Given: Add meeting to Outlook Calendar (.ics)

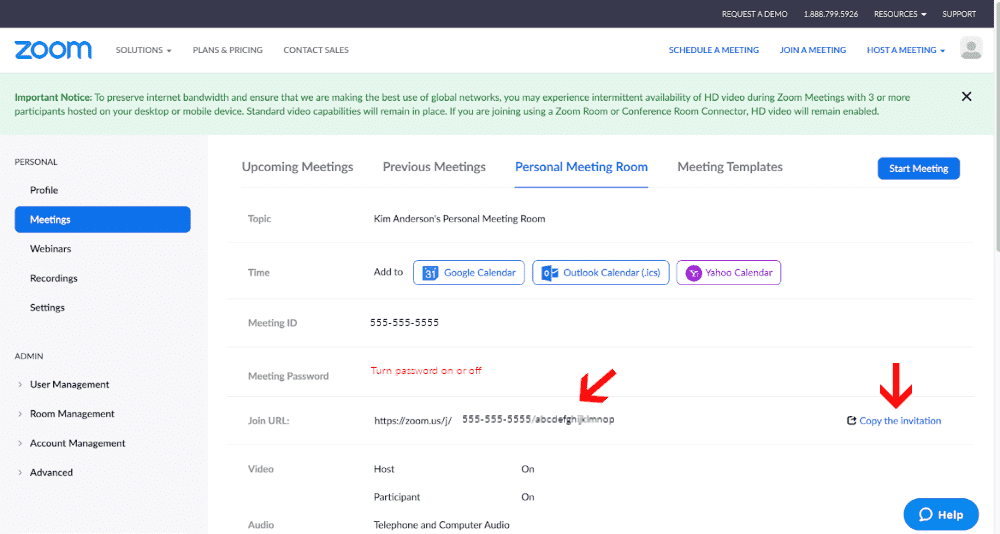Looking at the screenshot, I should click(x=601, y=272).
